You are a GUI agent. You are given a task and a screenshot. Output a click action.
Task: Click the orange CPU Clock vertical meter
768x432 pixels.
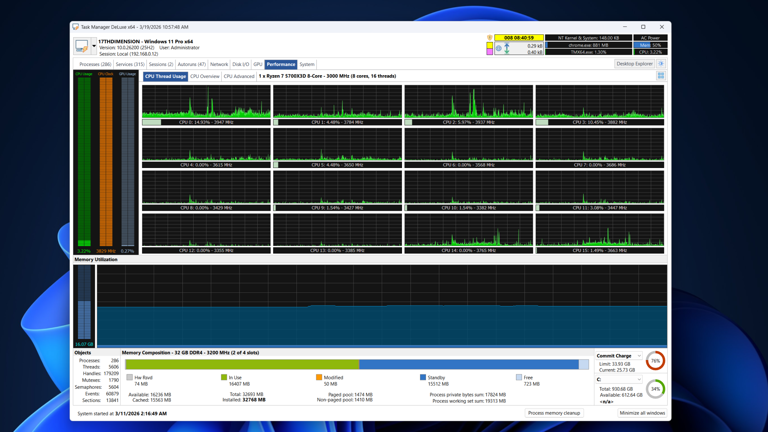click(x=106, y=162)
